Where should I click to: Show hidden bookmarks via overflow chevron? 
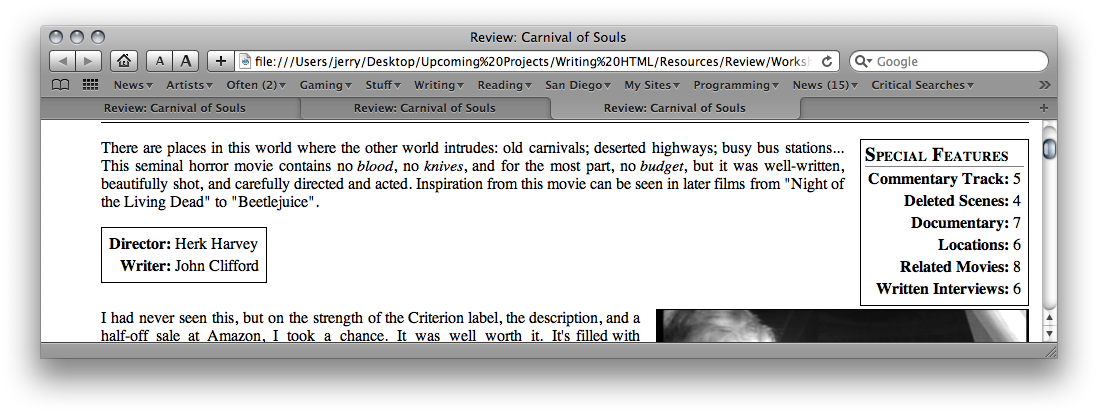coord(1045,85)
